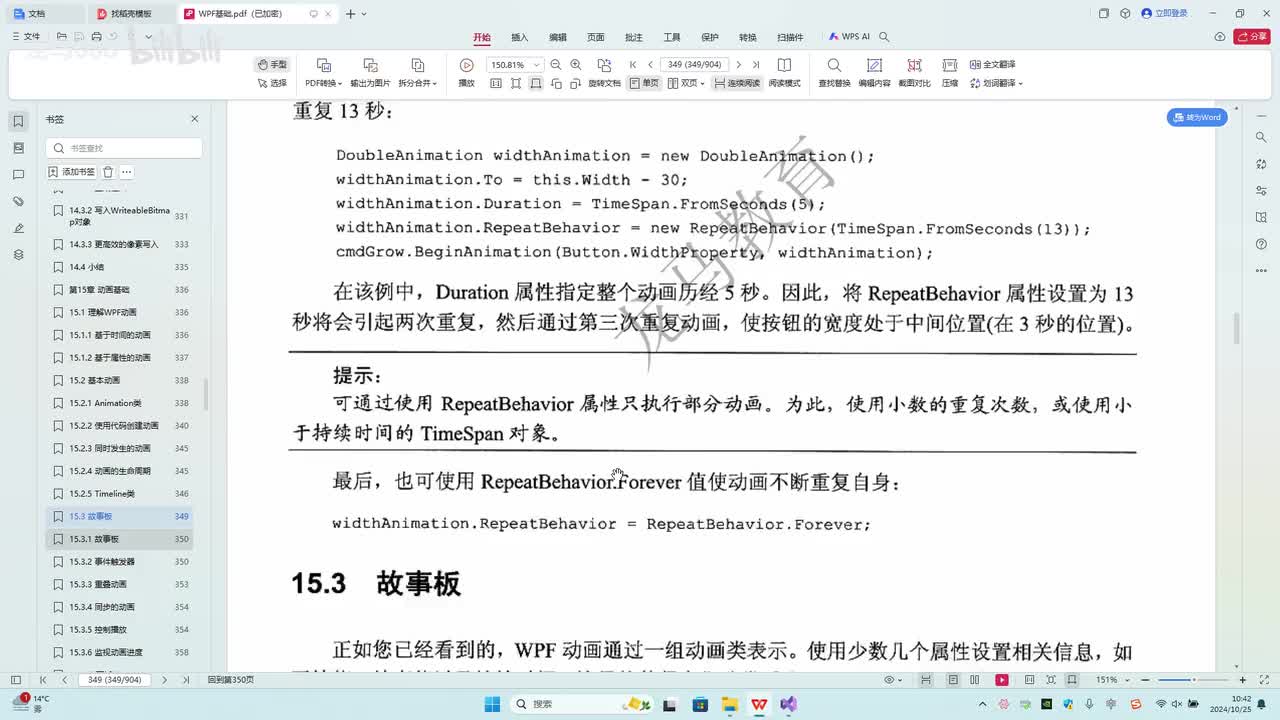Viewport: 1280px width, 720px height.
Task: Switch to 保护 ribbon tab
Action: [x=710, y=37]
